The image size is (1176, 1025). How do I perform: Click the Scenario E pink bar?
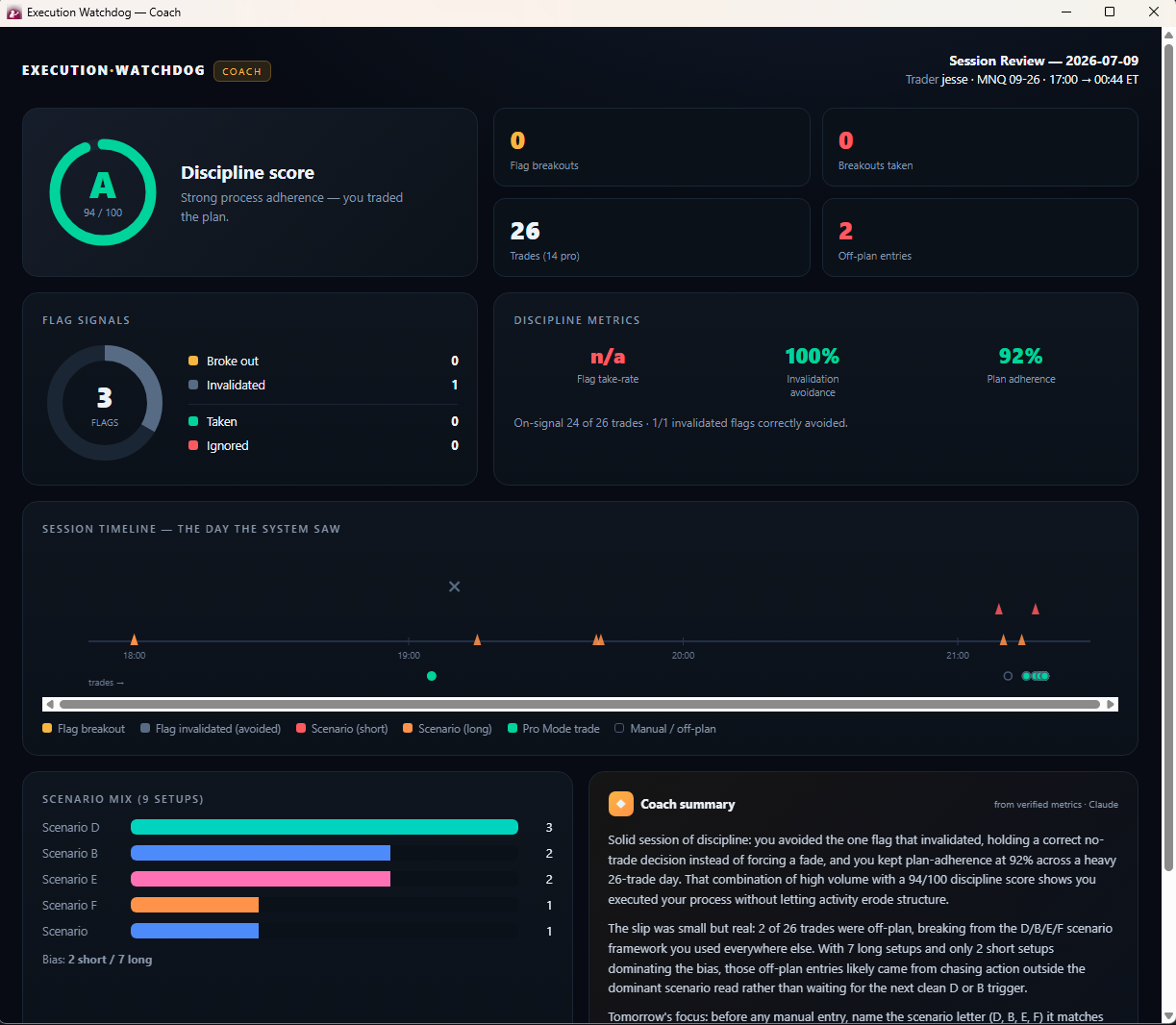tap(261, 879)
